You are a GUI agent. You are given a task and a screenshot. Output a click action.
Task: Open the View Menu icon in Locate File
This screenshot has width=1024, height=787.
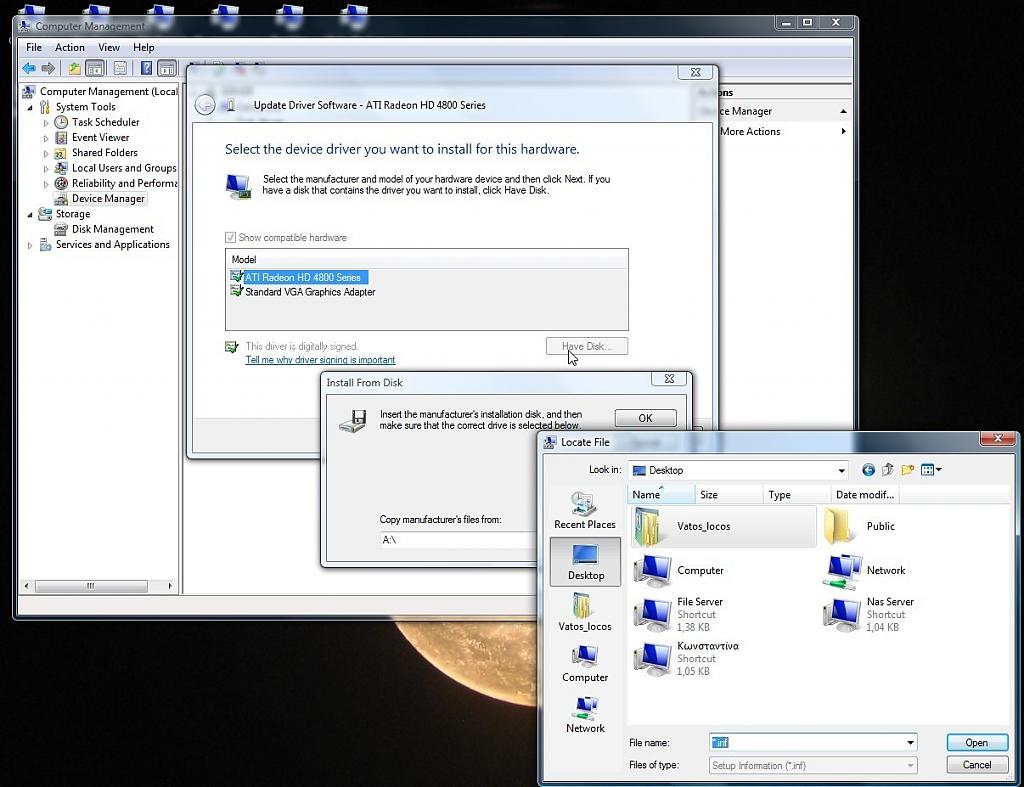pos(931,470)
